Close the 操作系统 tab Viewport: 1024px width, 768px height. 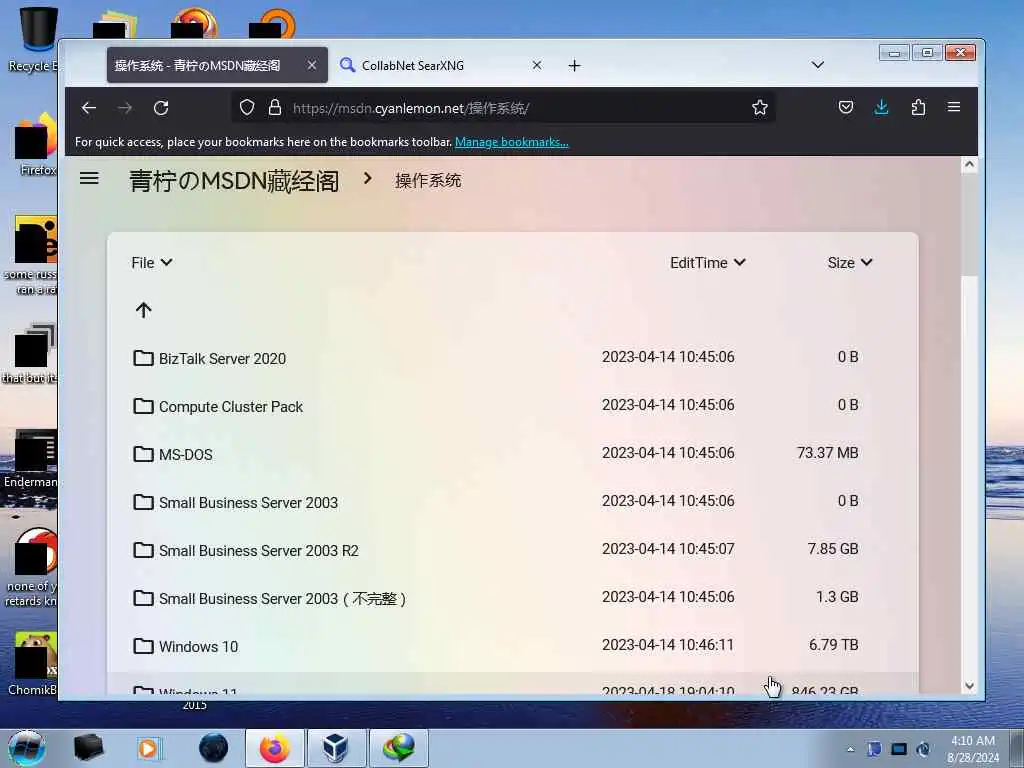point(312,65)
